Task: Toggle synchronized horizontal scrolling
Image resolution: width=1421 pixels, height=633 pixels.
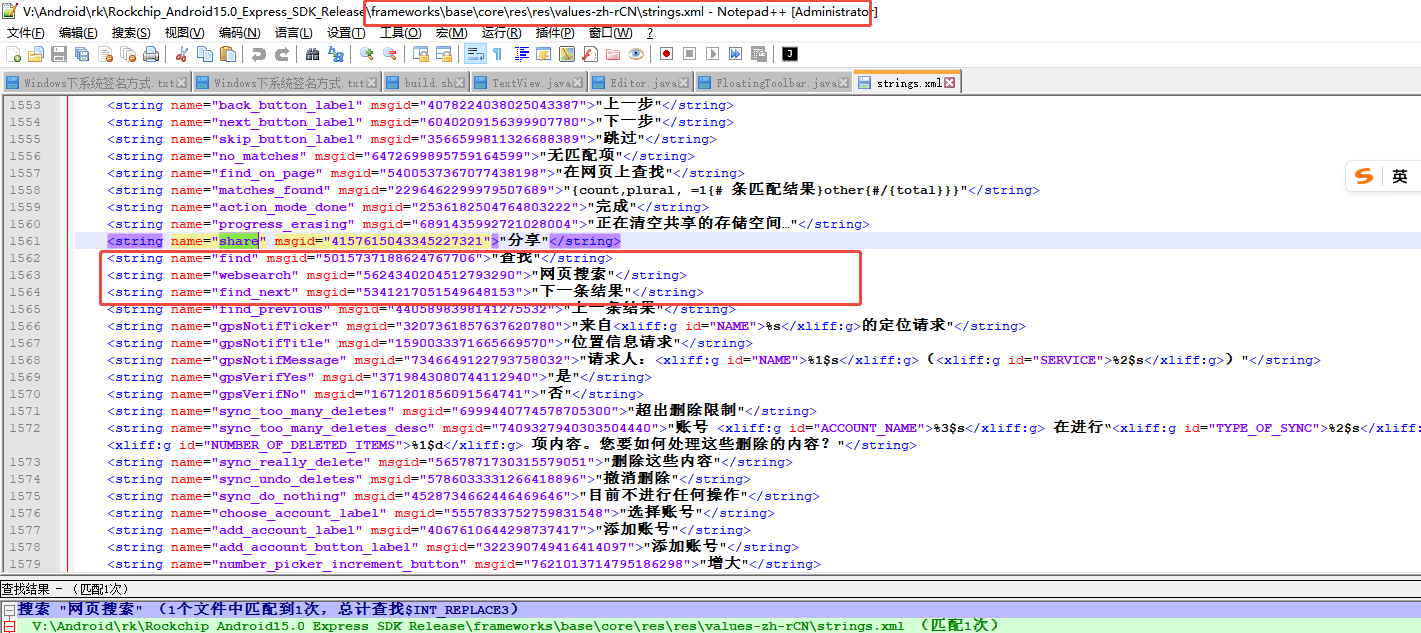Action: pos(444,53)
